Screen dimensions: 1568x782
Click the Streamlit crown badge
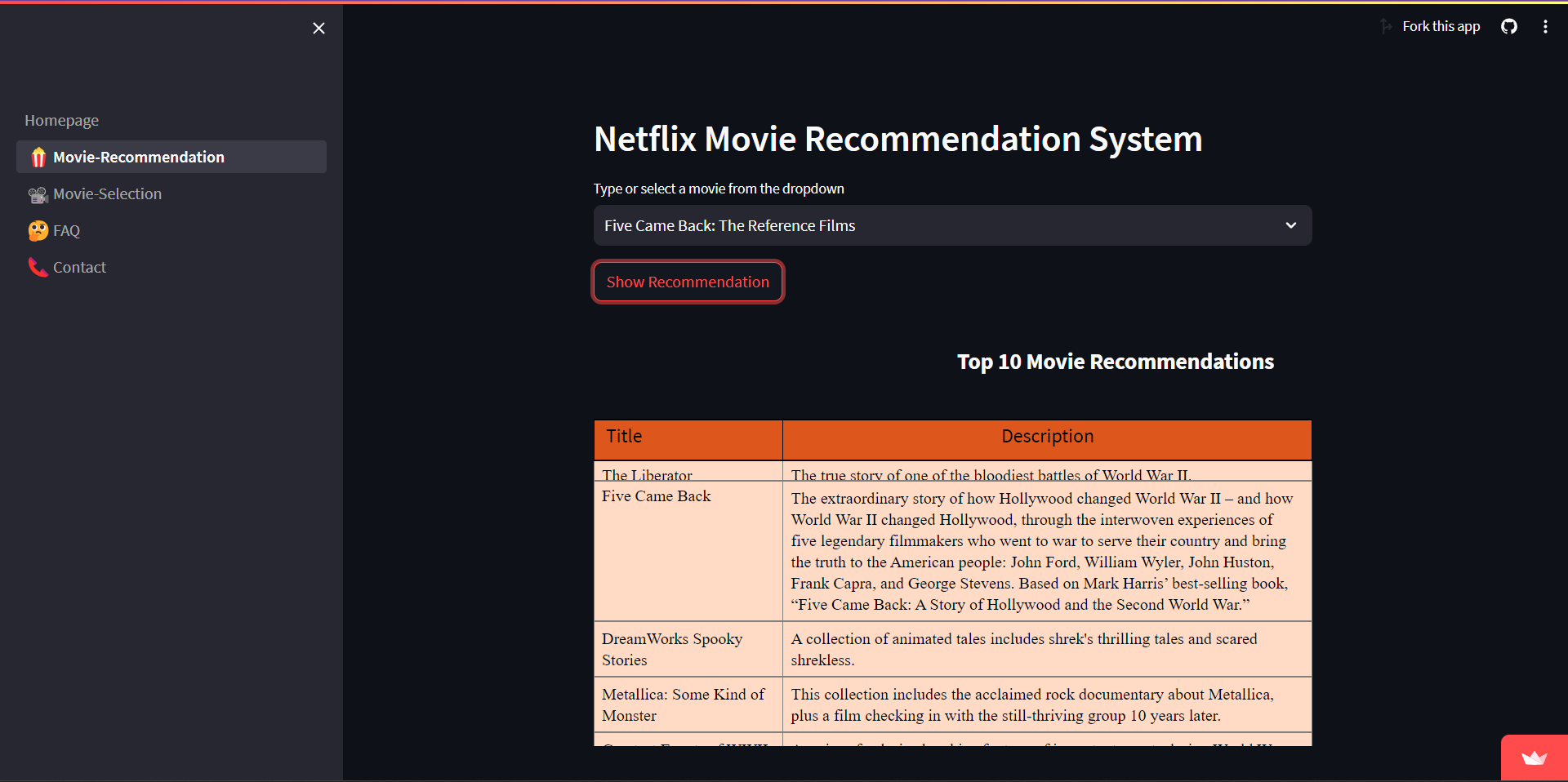[1535, 758]
